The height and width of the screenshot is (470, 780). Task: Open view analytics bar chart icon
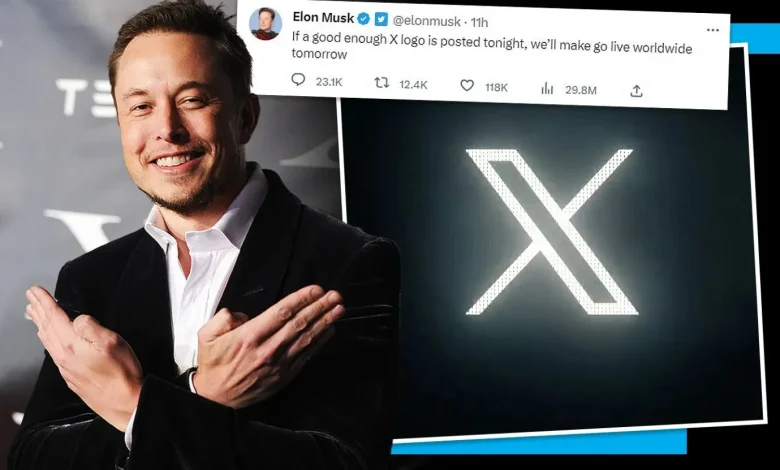pyautogui.click(x=547, y=89)
